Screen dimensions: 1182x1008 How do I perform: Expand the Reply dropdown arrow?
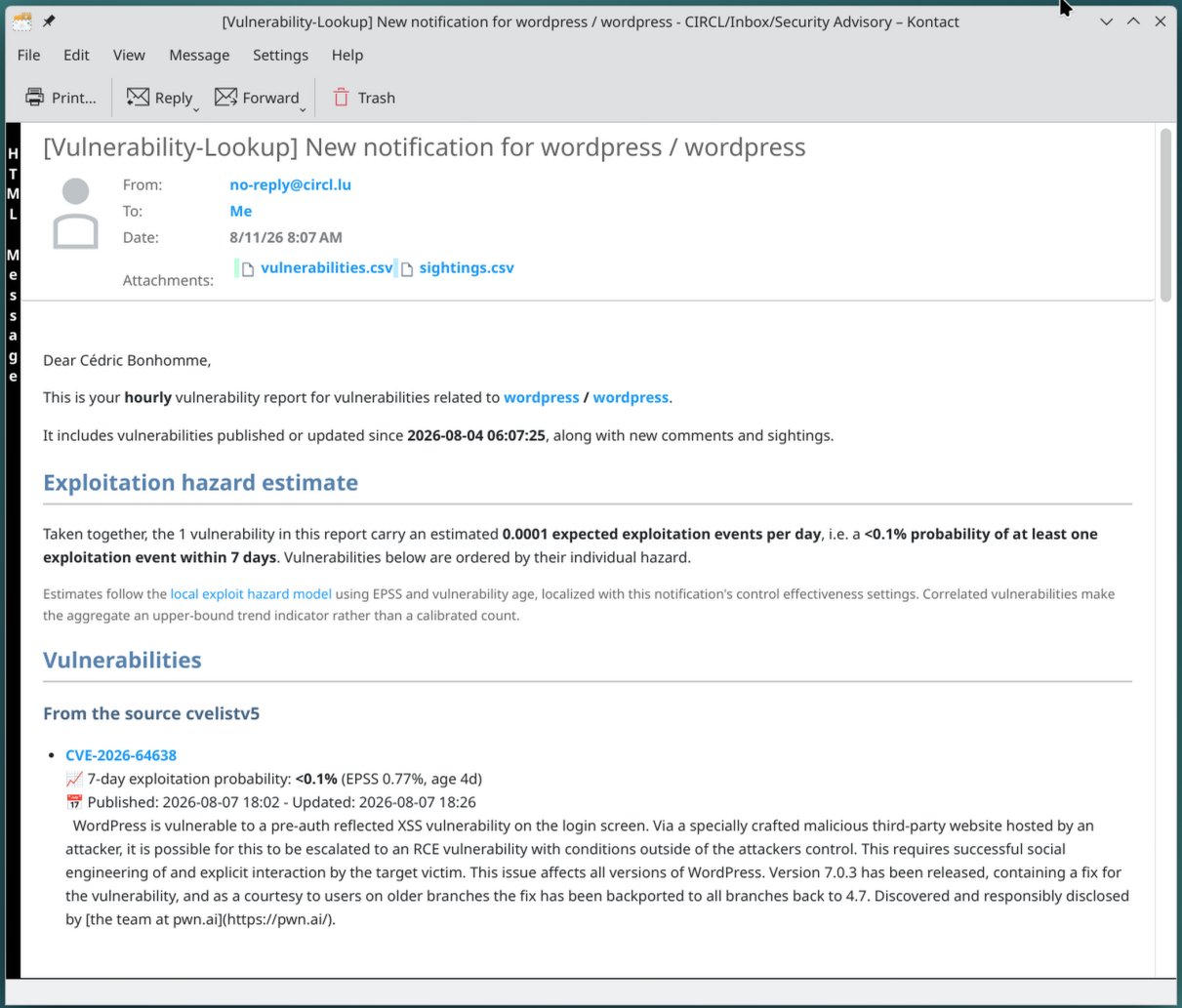click(x=196, y=108)
